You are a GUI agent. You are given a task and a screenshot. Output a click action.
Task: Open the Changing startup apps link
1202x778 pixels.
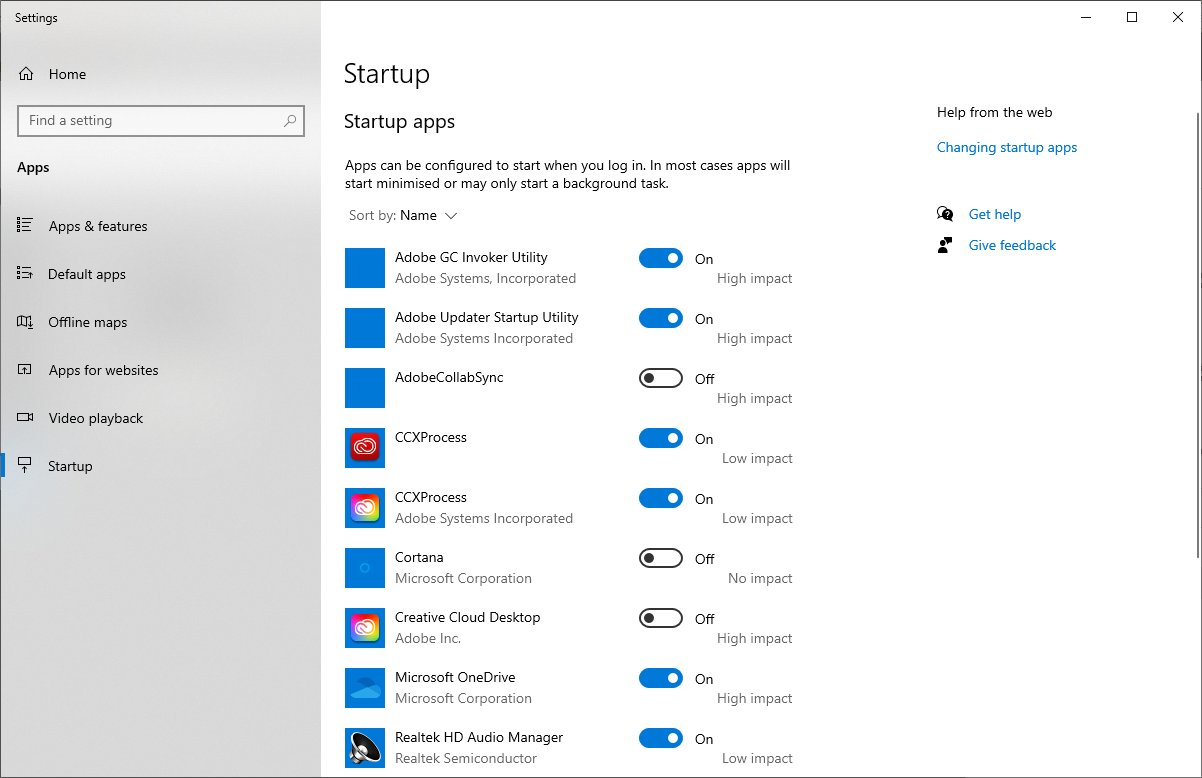click(1006, 147)
